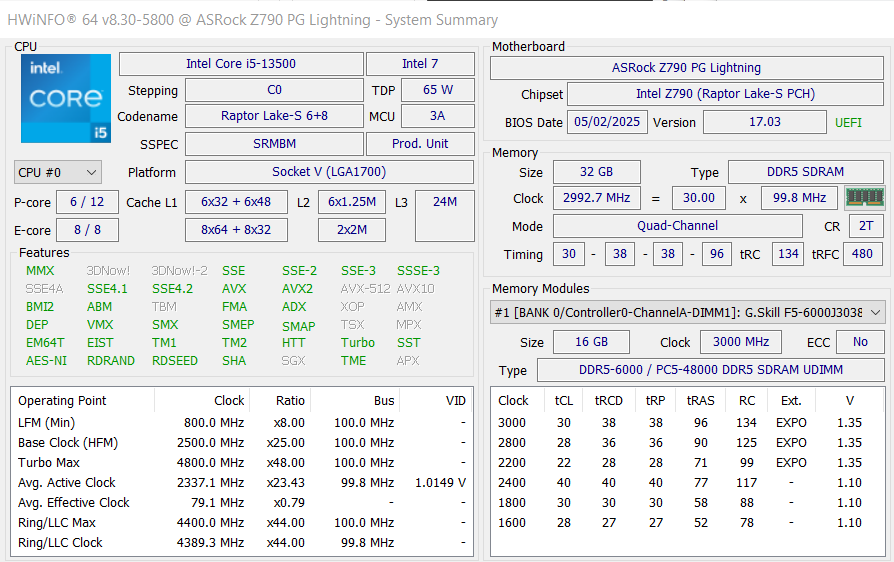The width and height of the screenshot is (894, 562).
Task: Click the 24M L3 cache field
Action: pos(444,202)
